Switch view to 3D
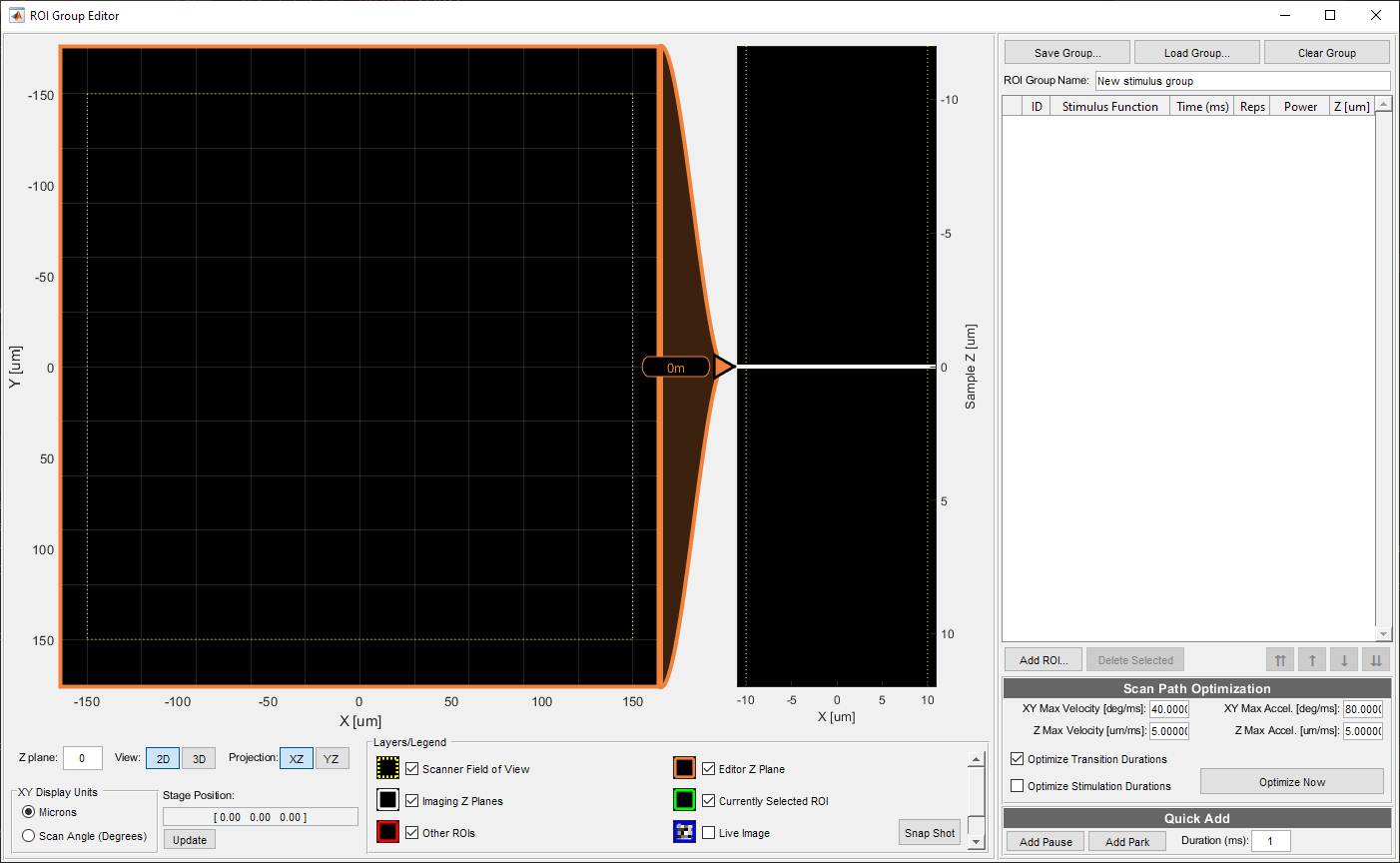Image resolution: width=1400 pixels, height=863 pixels. pos(199,759)
